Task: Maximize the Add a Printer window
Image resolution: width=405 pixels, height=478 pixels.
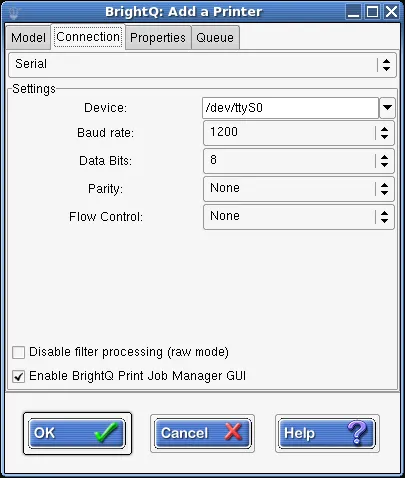Action: (x=372, y=12)
